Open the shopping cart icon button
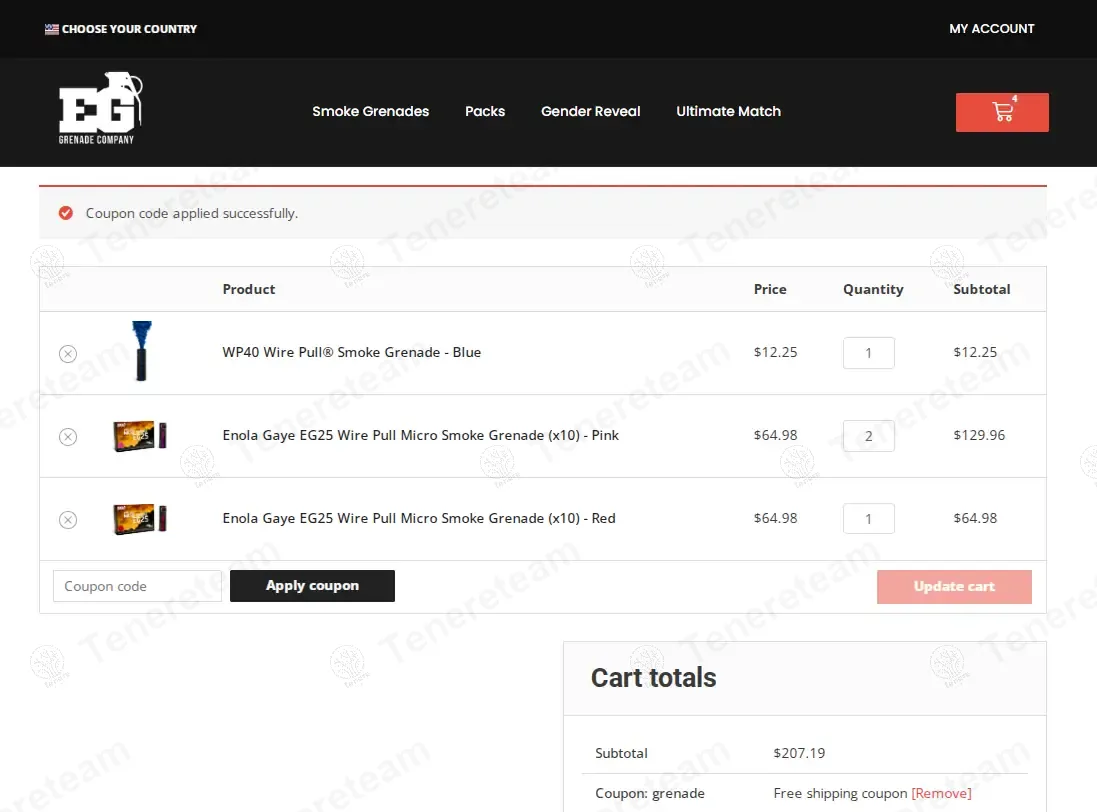 [x=1002, y=112]
